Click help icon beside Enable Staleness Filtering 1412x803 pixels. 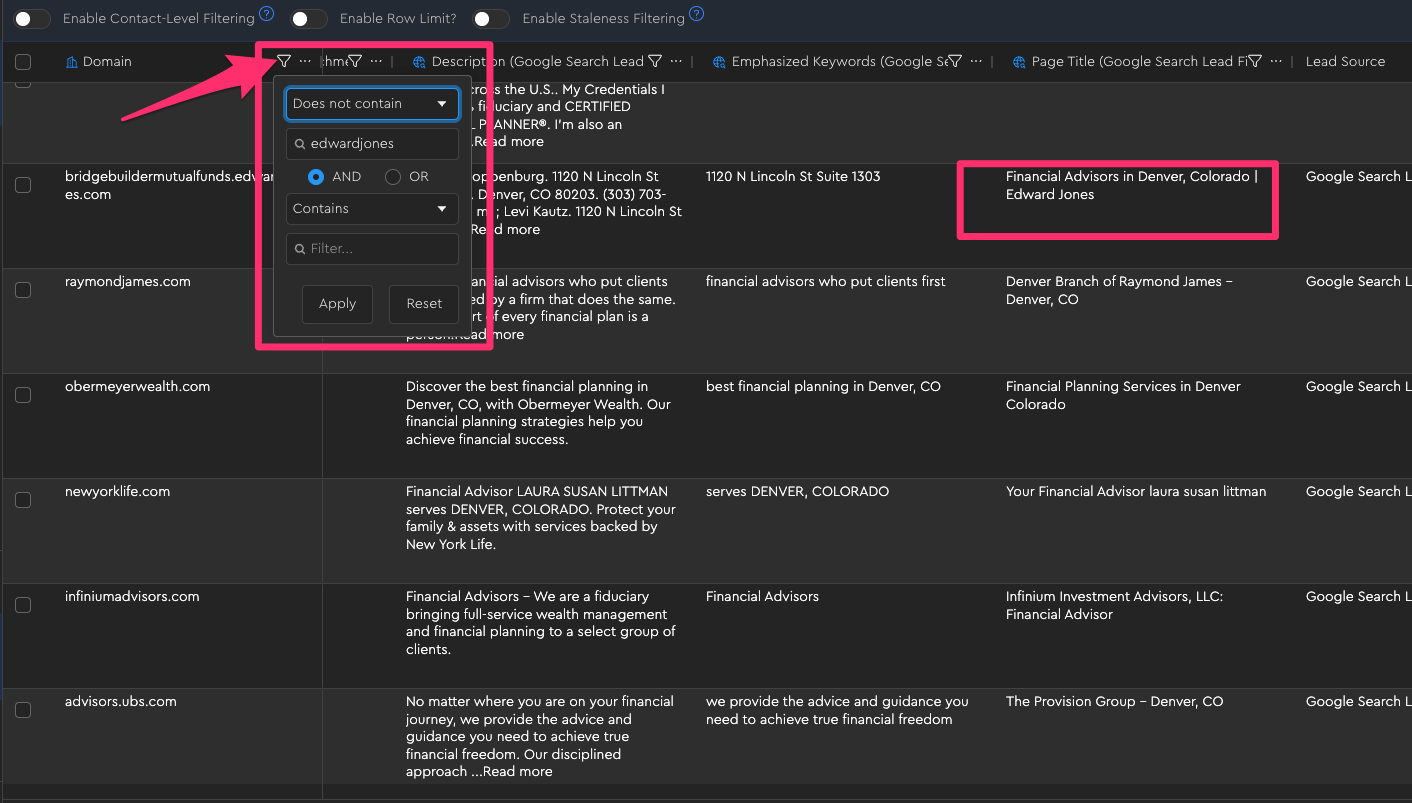697,15
